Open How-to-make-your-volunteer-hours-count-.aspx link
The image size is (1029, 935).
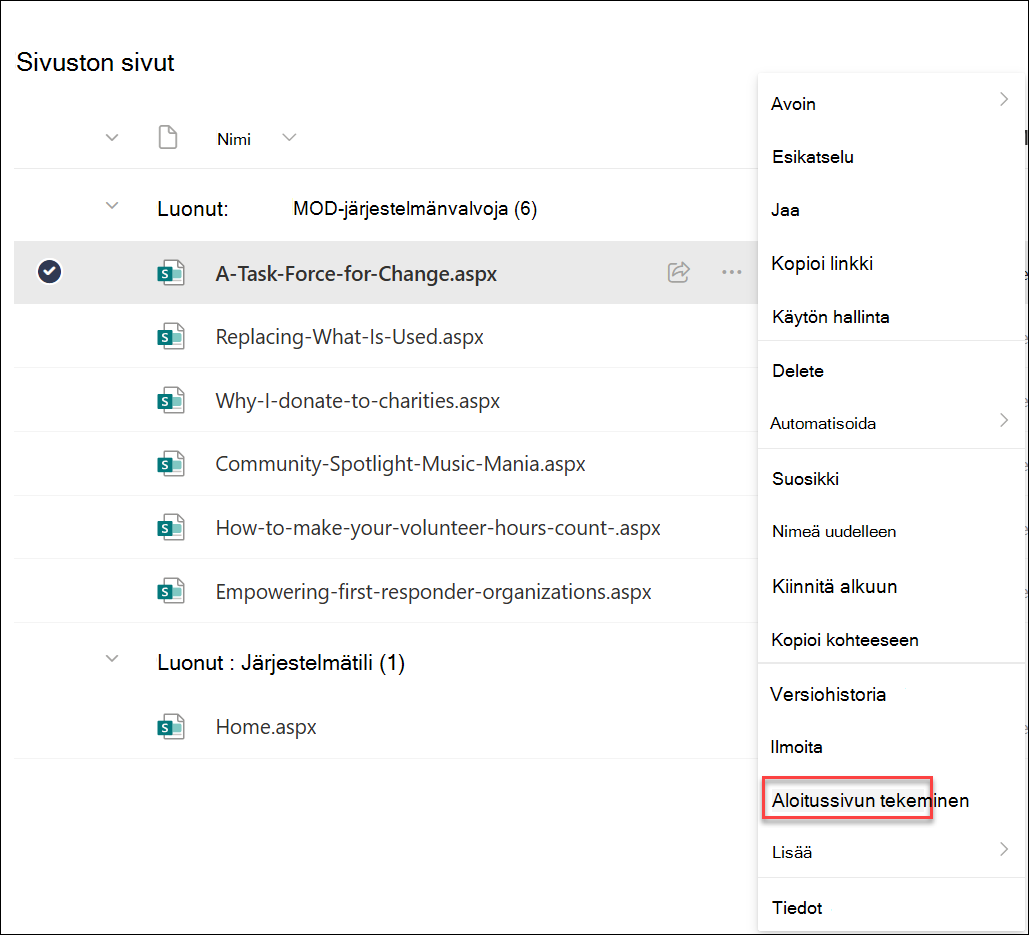[438, 528]
